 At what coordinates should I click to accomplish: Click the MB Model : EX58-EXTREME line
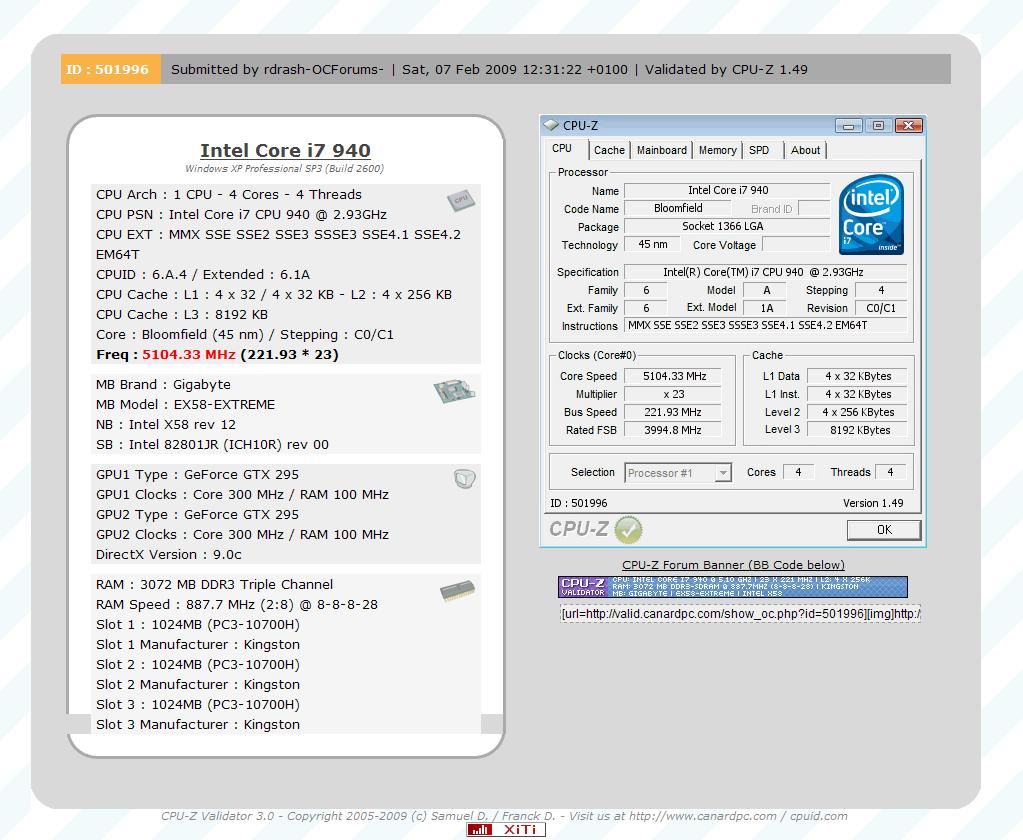pos(185,404)
